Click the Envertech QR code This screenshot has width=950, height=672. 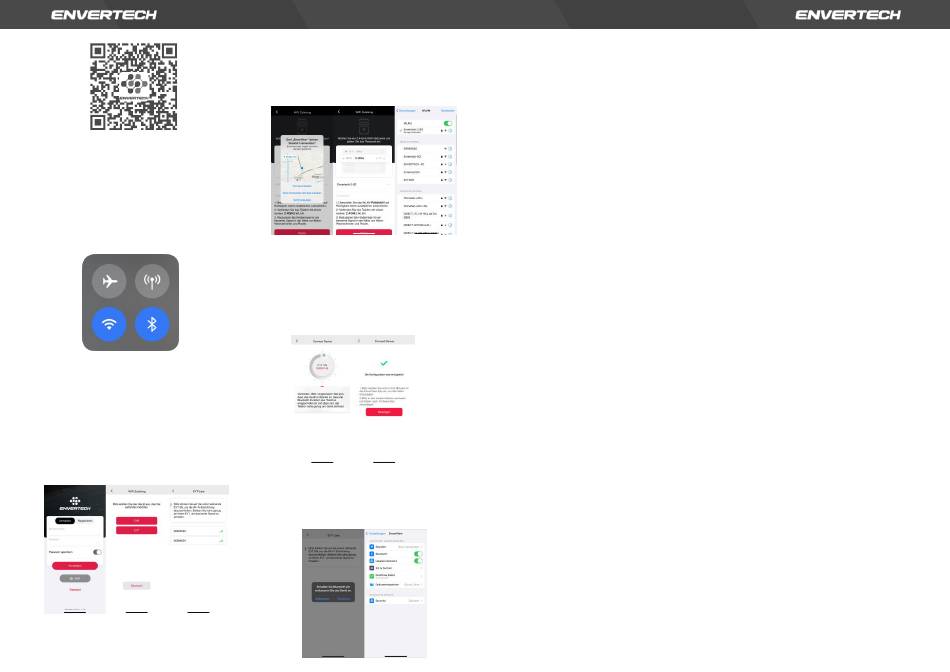pos(133,86)
